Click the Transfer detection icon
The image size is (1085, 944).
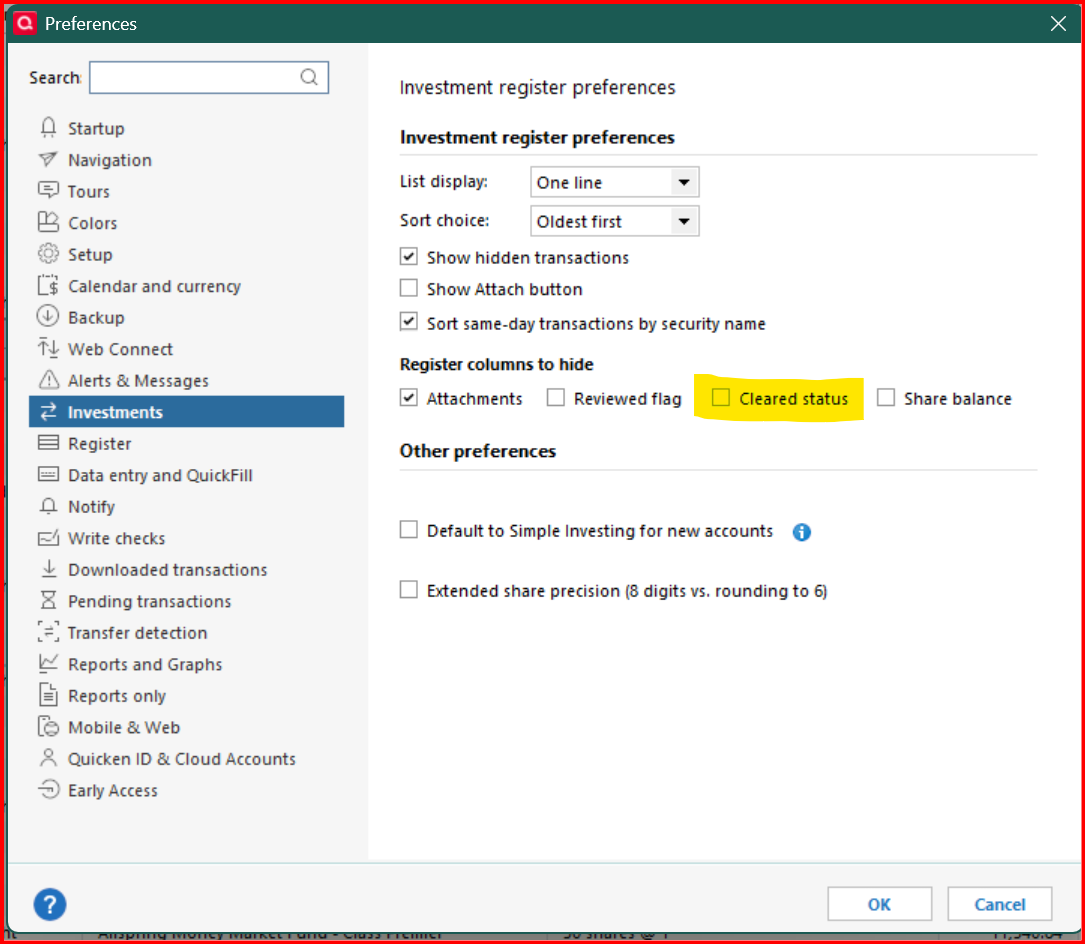[48, 632]
